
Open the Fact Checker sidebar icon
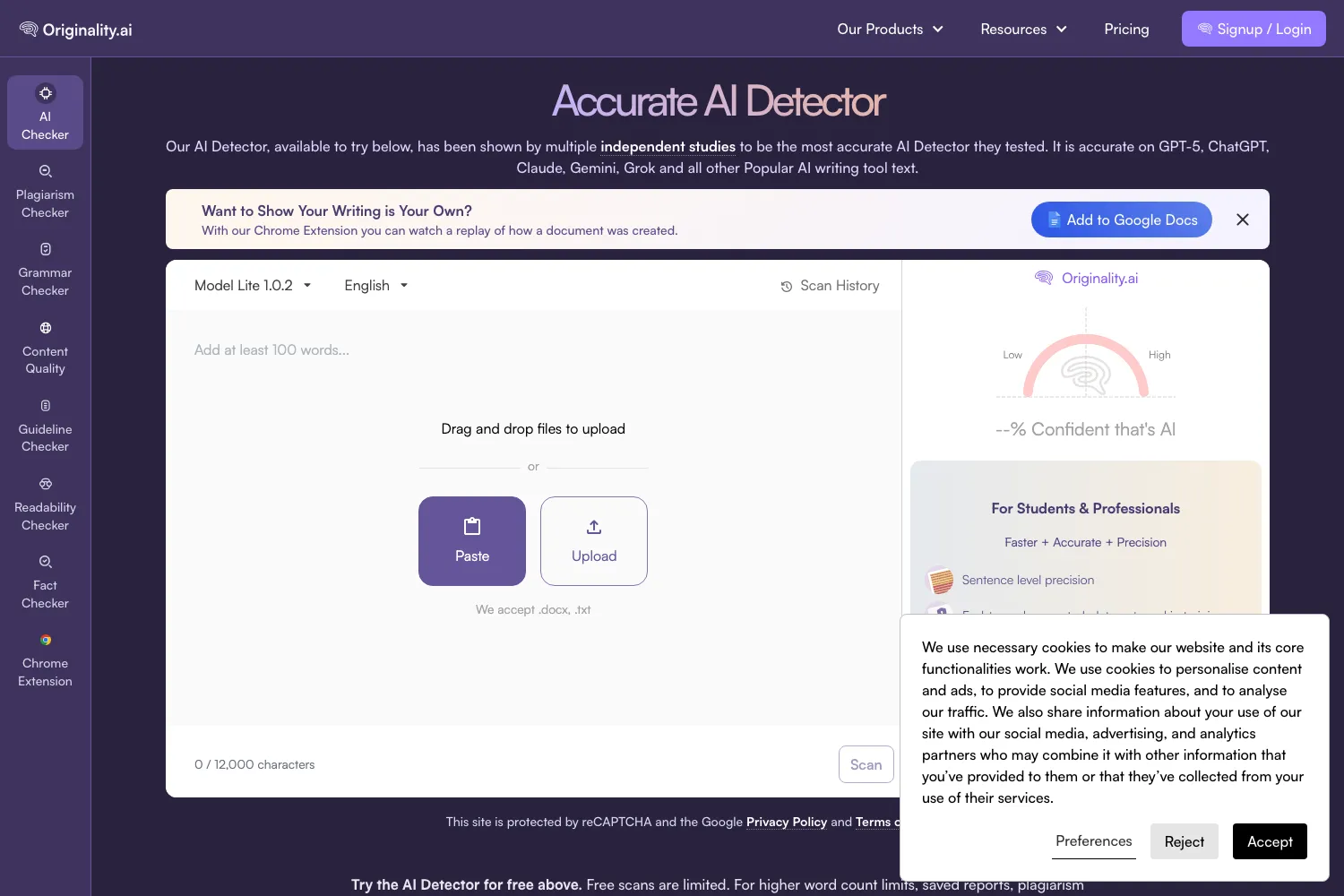tap(45, 582)
